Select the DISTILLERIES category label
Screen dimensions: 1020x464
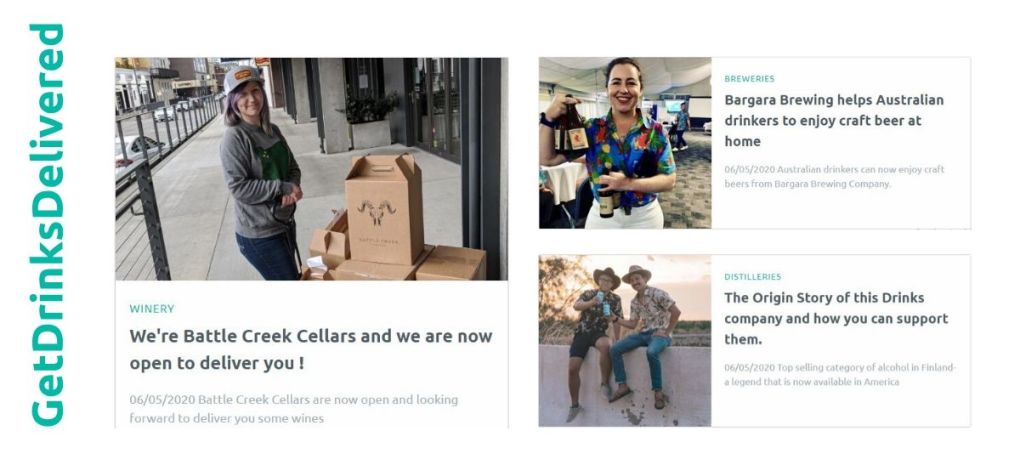coord(753,277)
